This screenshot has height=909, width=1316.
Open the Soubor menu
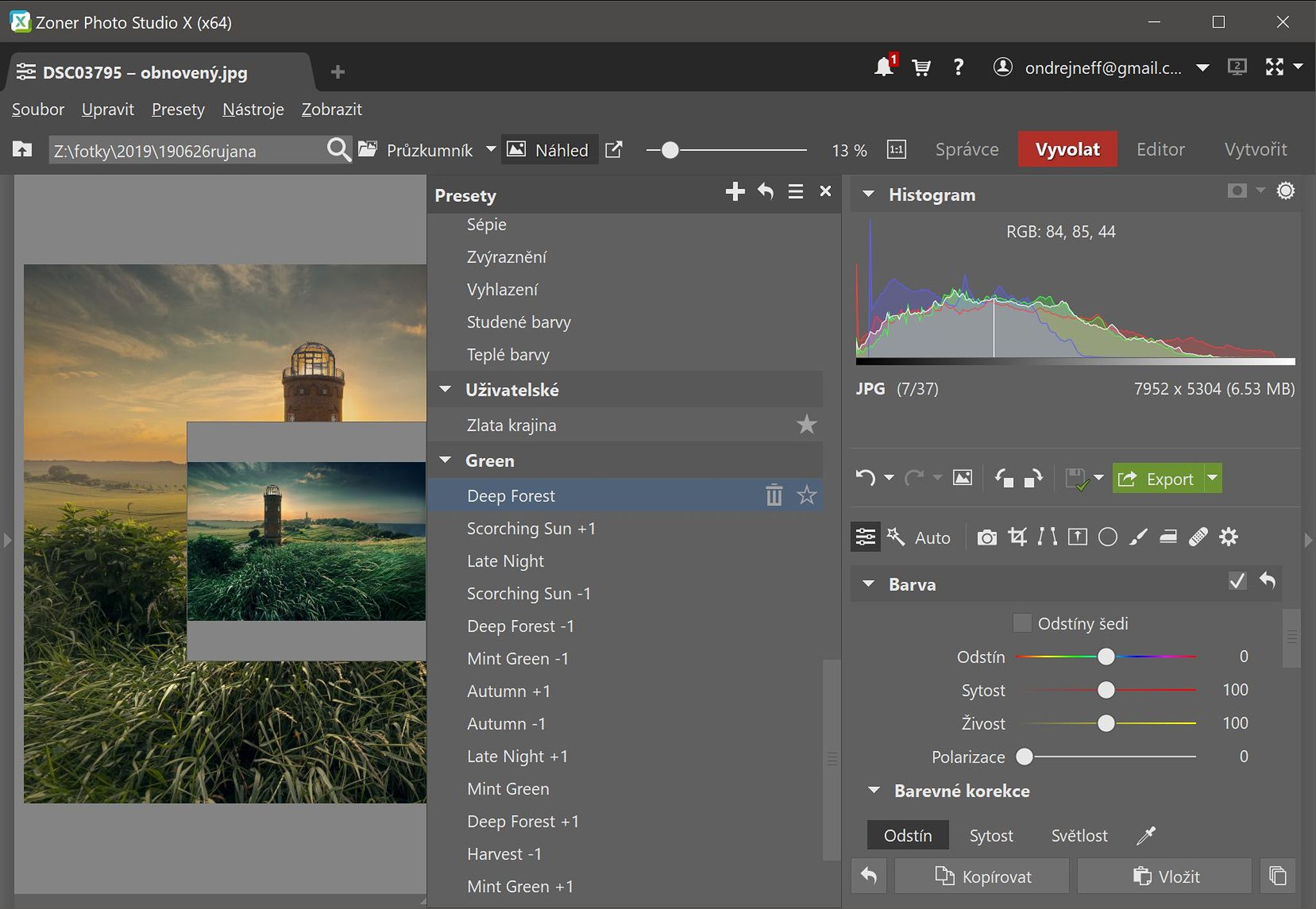(x=38, y=110)
